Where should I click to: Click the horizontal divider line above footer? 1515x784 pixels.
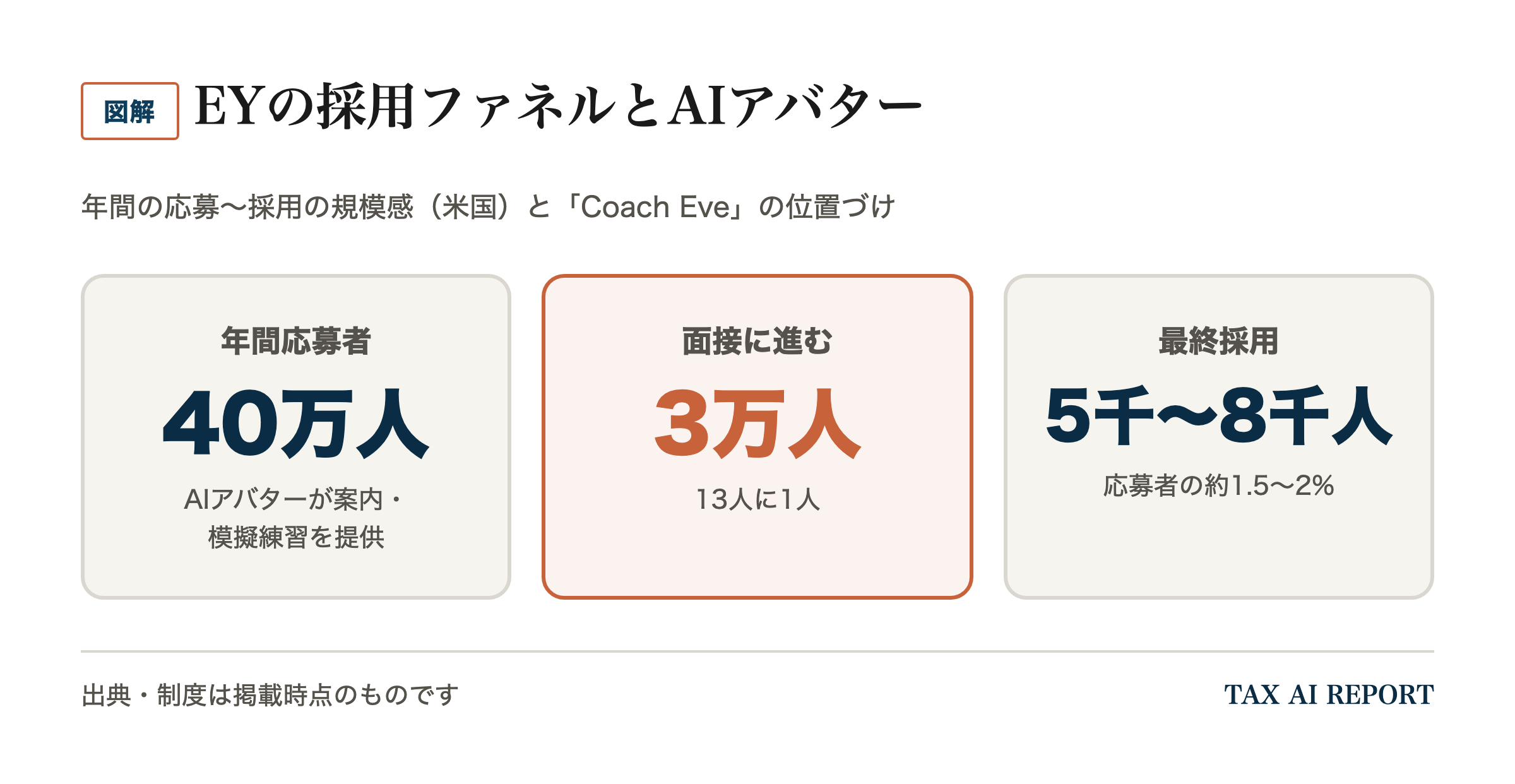tap(757, 651)
